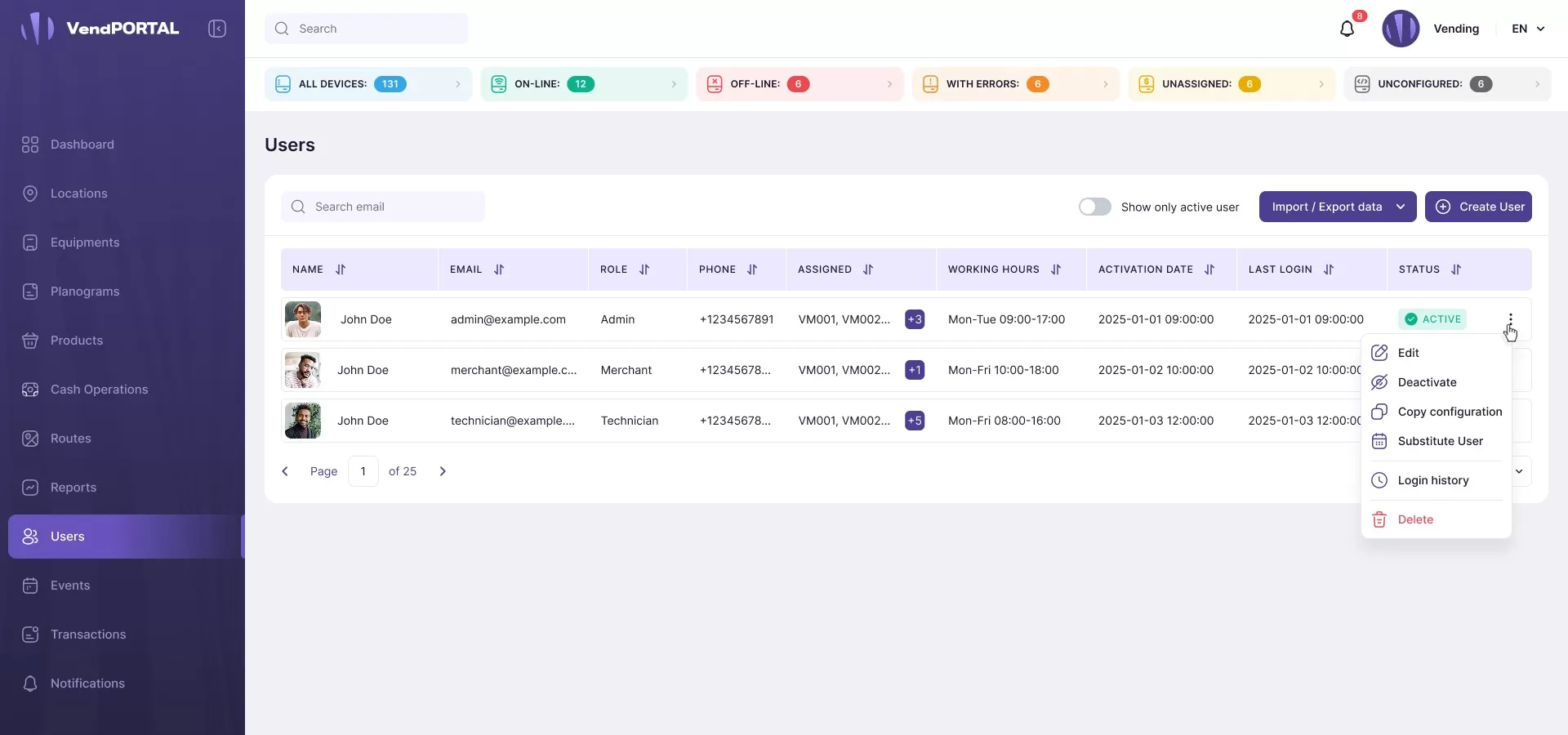Screen dimensions: 1568x735
Task: Click the technician user's avatar thumbnail
Action: tap(303, 421)
